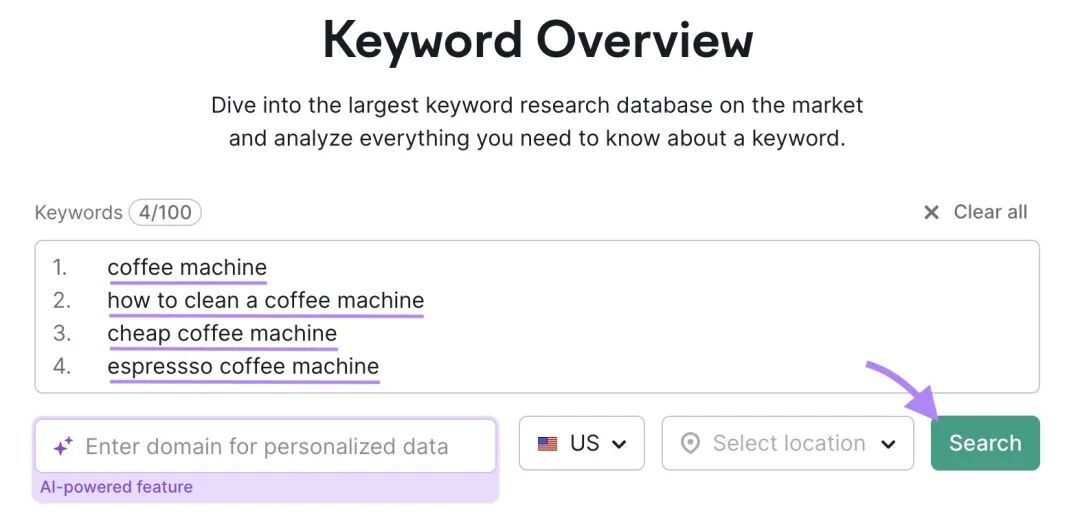Viewport: 1080px width, 529px height.
Task: Click the AI sparkle icon in domain field
Action: [63, 446]
